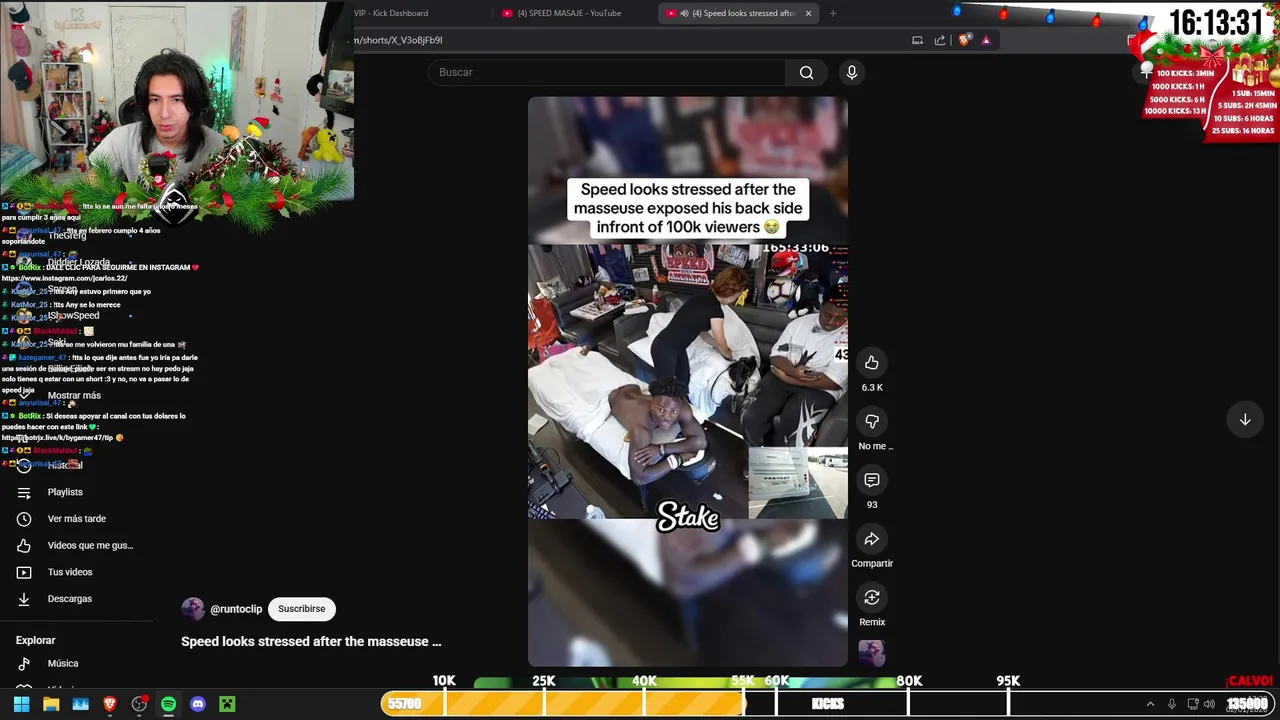
Task: Open a new browser tab
Action: (x=833, y=13)
